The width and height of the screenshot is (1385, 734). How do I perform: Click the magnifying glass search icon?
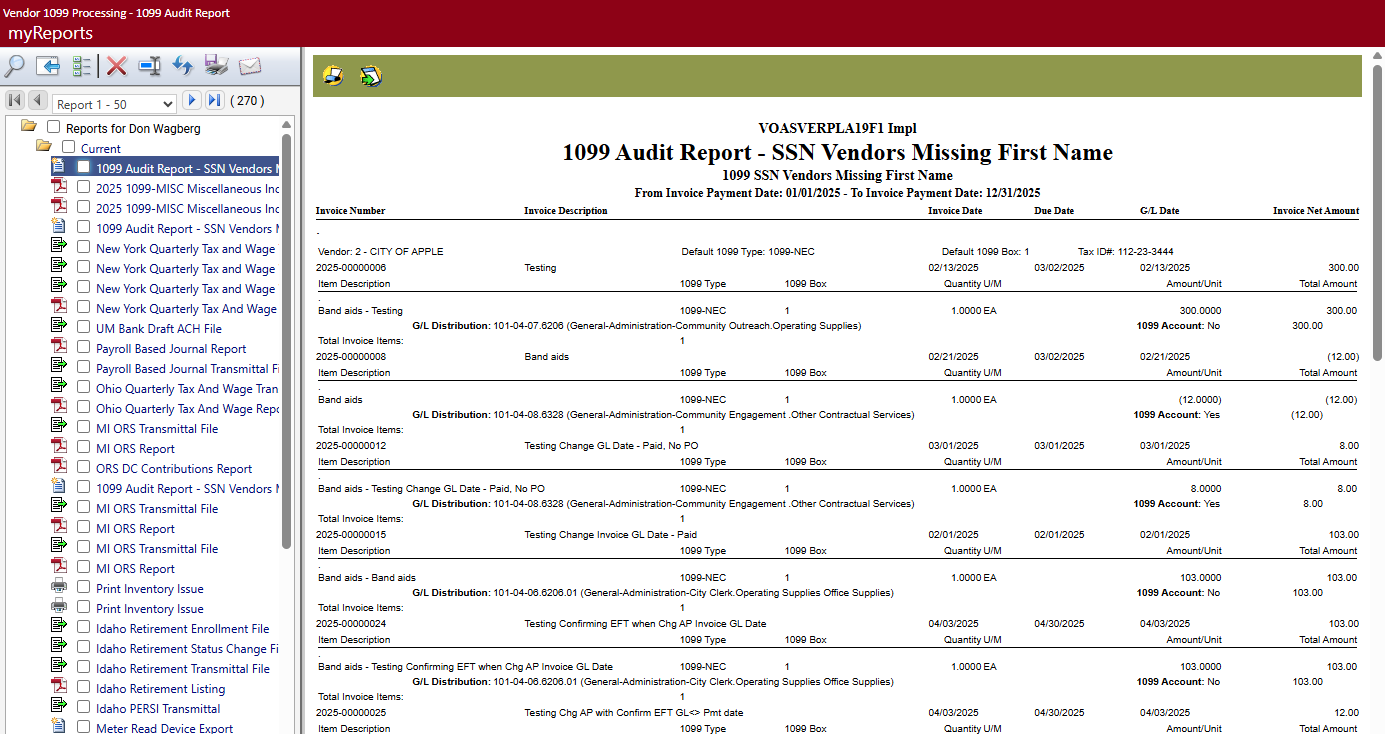pyautogui.click(x=15, y=67)
